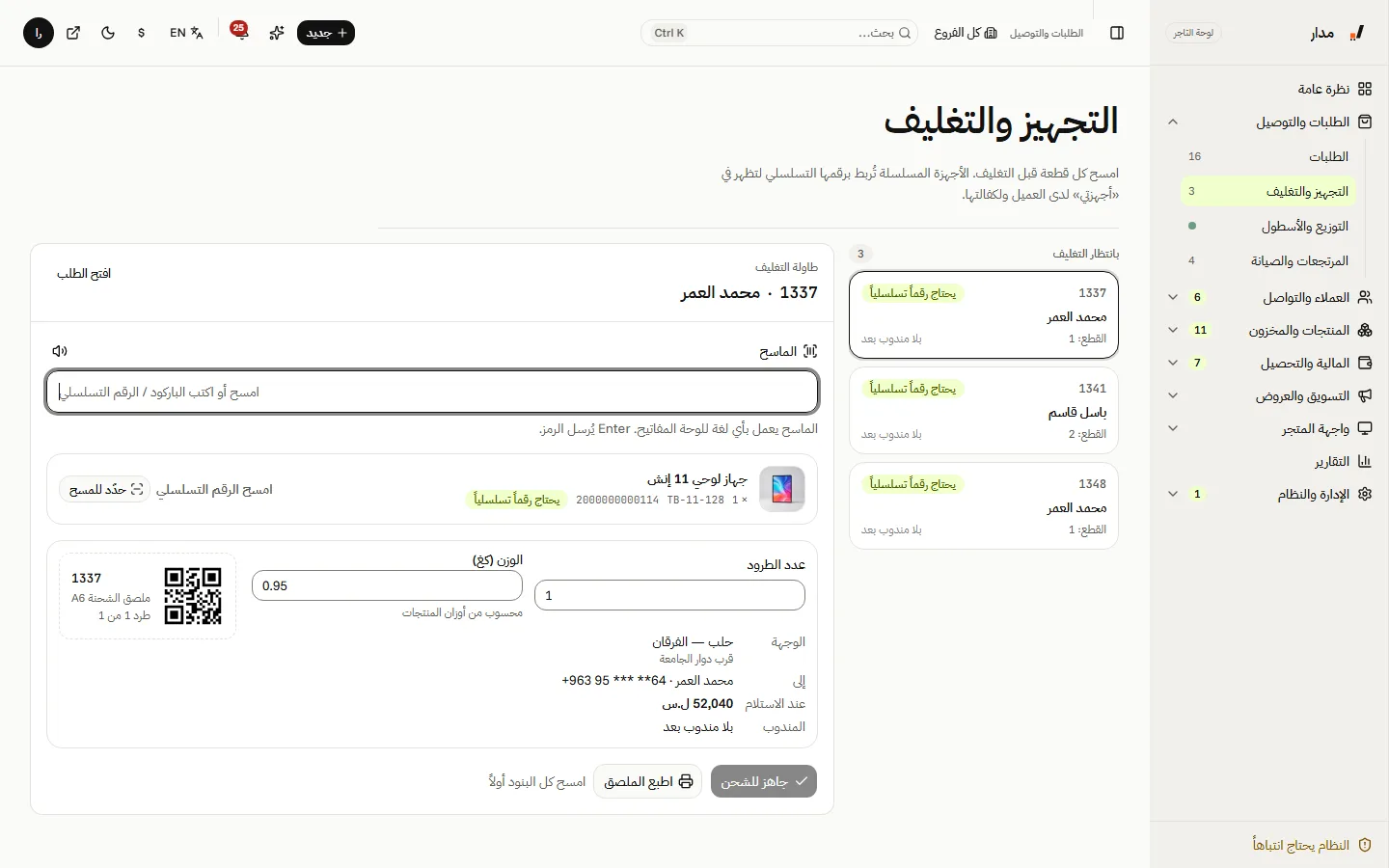The image size is (1389, 868).
Task: Click the barcode scanner input field
Action: coord(432,392)
